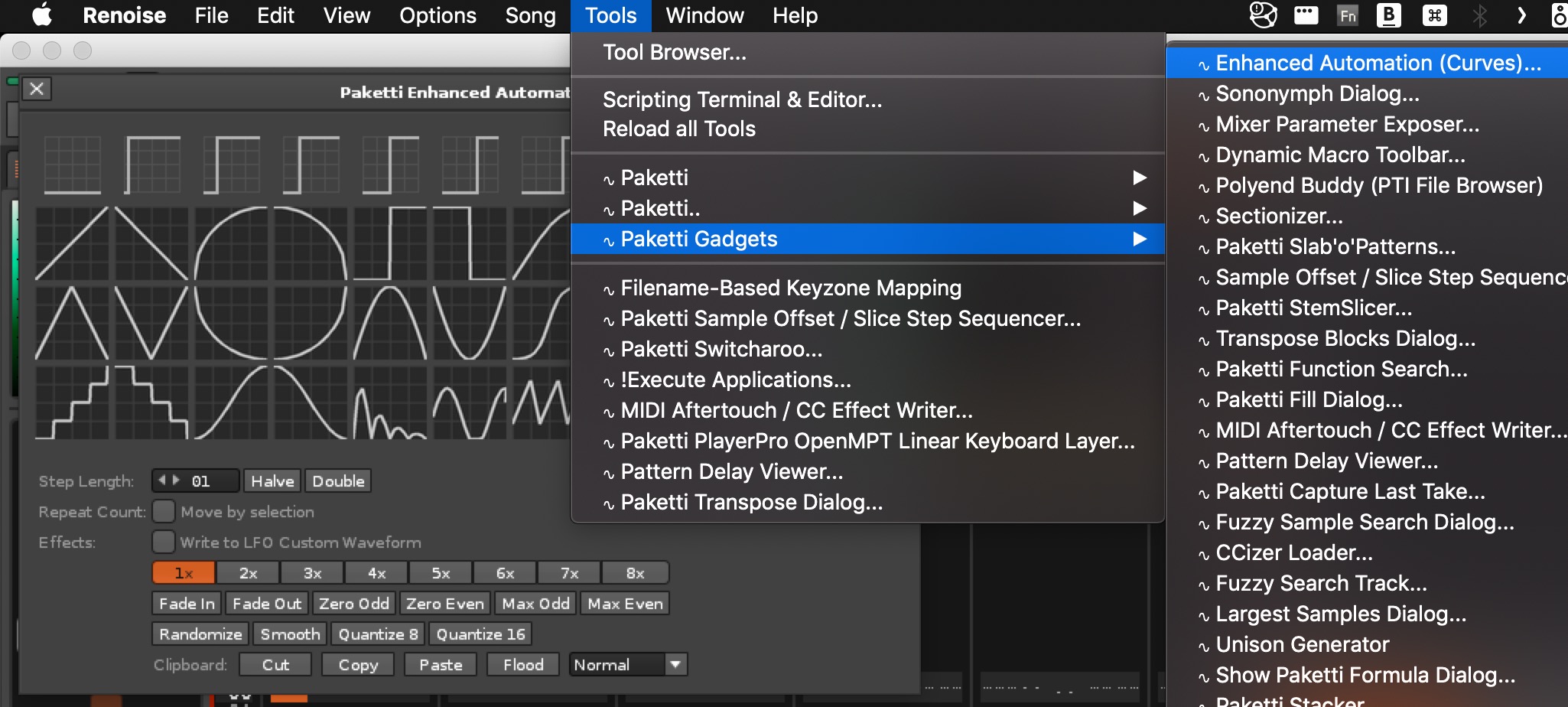Open the Normal clipboard mode dropdown
The width and height of the screenshot is (1568, 707).
[675, 664]
